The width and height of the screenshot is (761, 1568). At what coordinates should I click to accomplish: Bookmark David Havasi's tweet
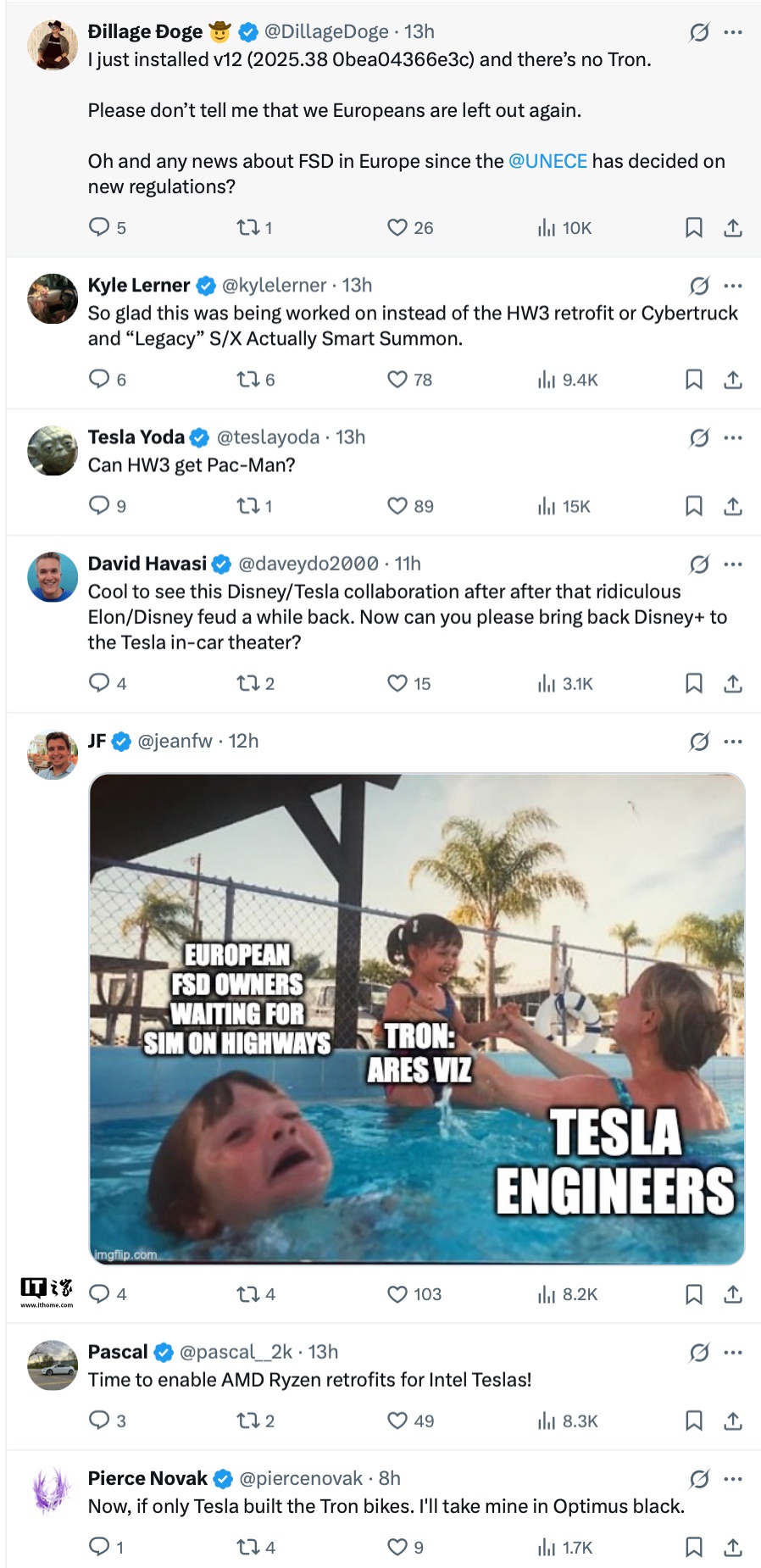point(693,683)
